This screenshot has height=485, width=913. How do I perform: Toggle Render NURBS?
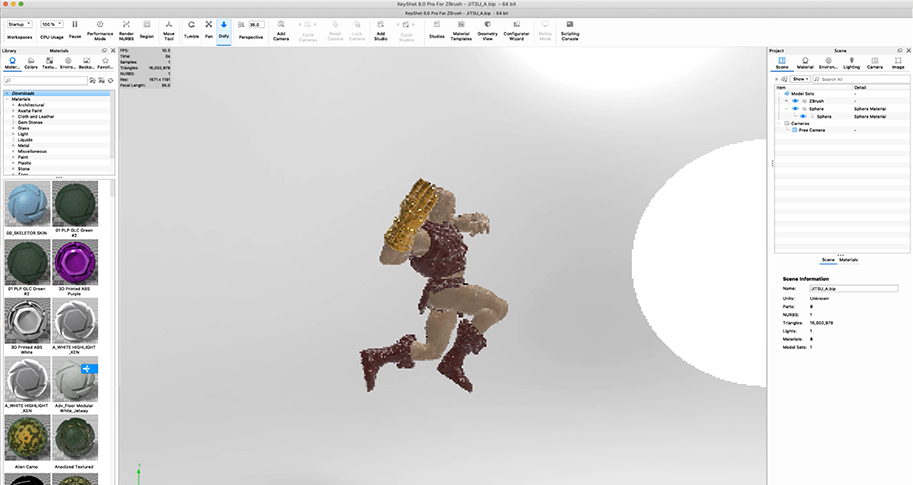(126, 30)
